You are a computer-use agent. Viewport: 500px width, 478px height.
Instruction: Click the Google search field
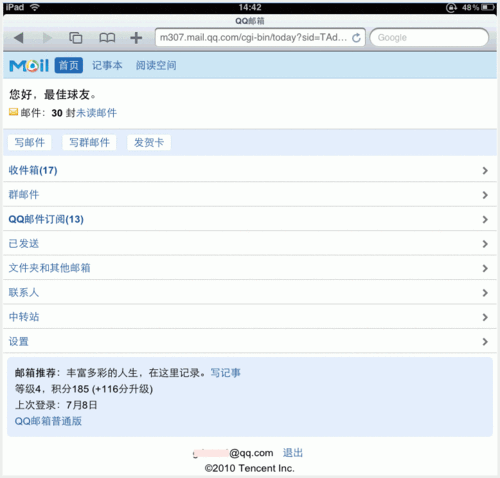429,37
